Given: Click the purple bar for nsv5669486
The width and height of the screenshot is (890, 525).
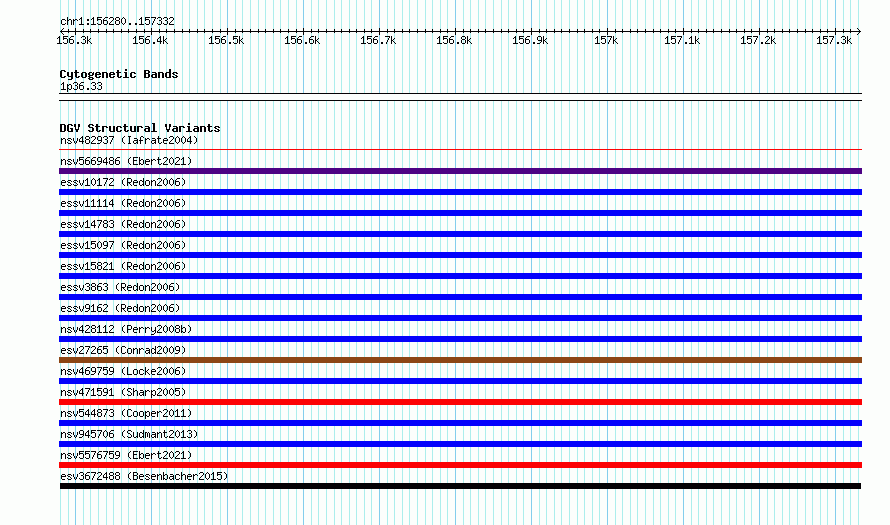Looking at the screenshot, I should click(x=460, y=171).
